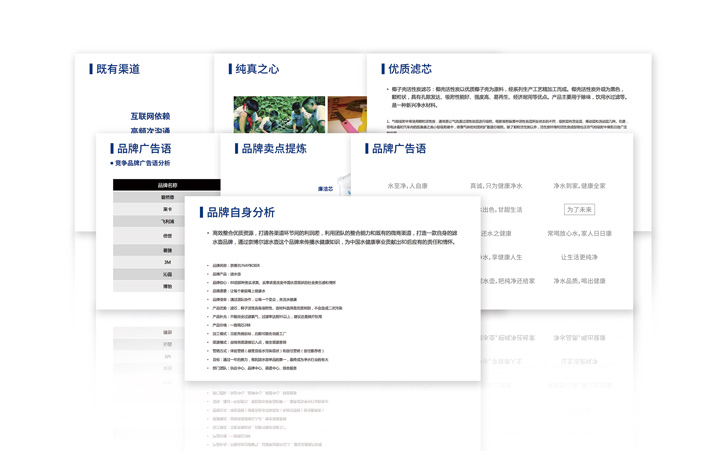This screenshot has height=451, width=722.
Task: Select the 康洁芯 label
Action: (325, 189)
